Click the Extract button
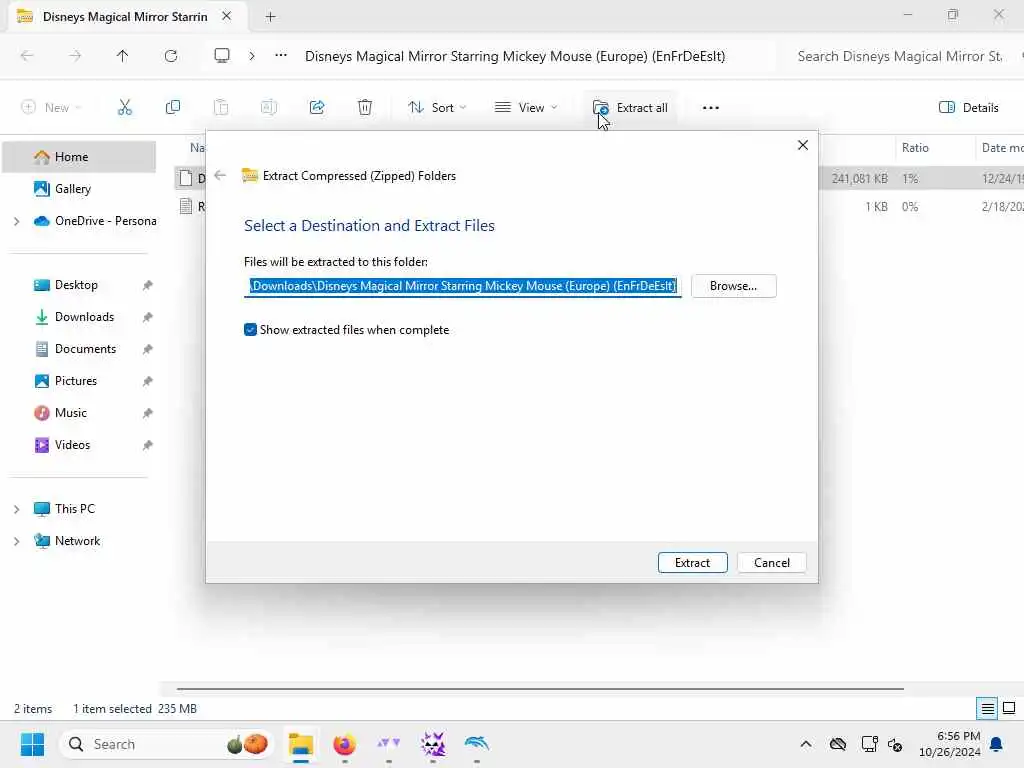Viewport: 1024px width, 768px height. 692,562
